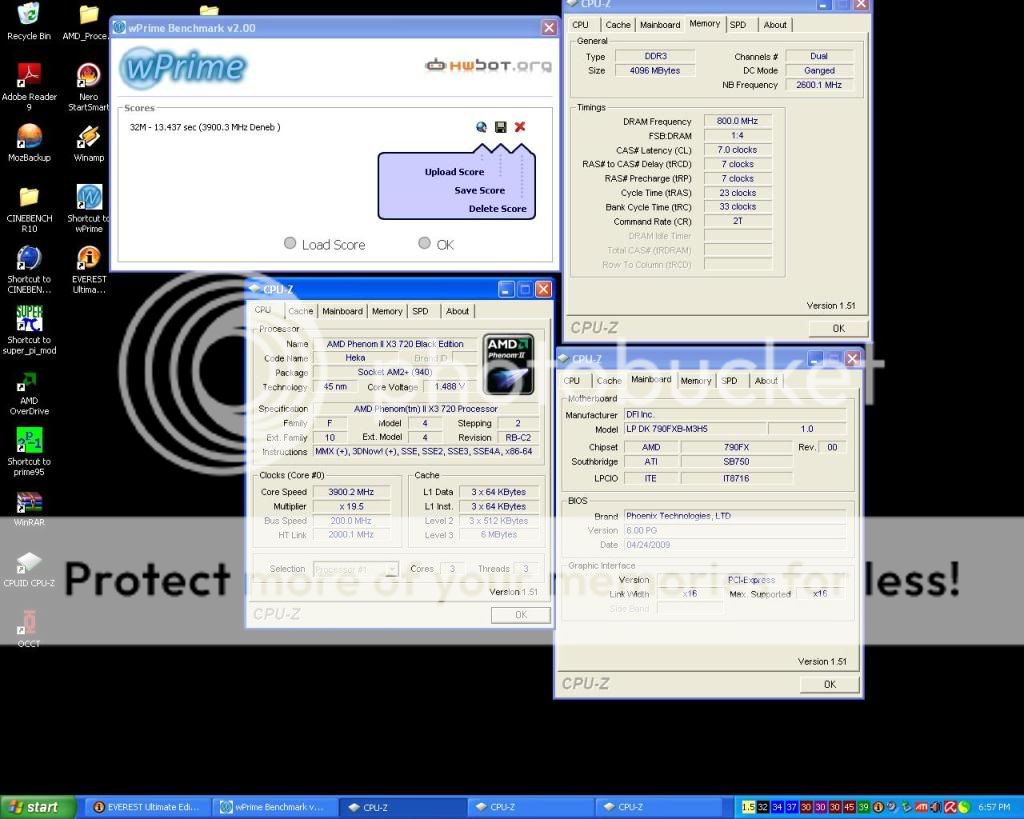Viewport: 1024px width, 819px height.
Task: Click the ATI tray icon in the system tray
Action: [x=921, y=807]
